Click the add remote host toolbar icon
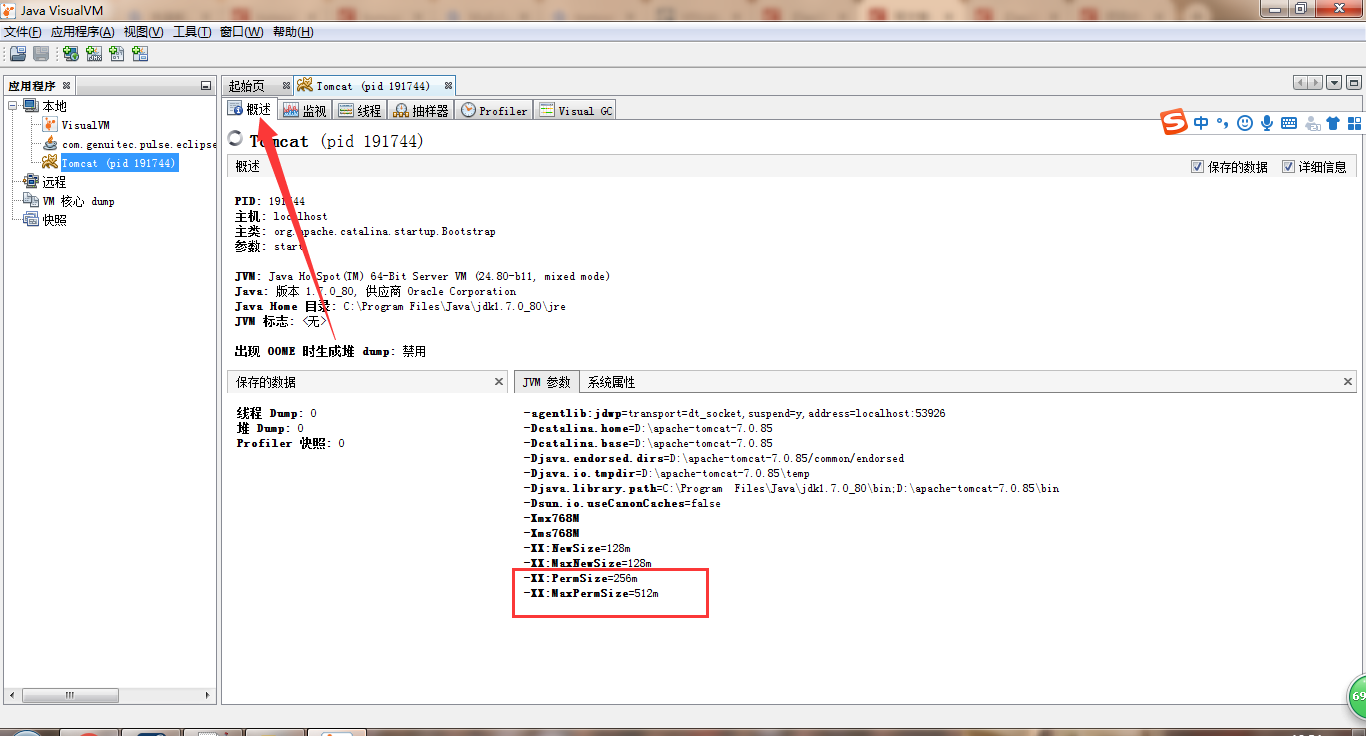 tap(70, 53)
